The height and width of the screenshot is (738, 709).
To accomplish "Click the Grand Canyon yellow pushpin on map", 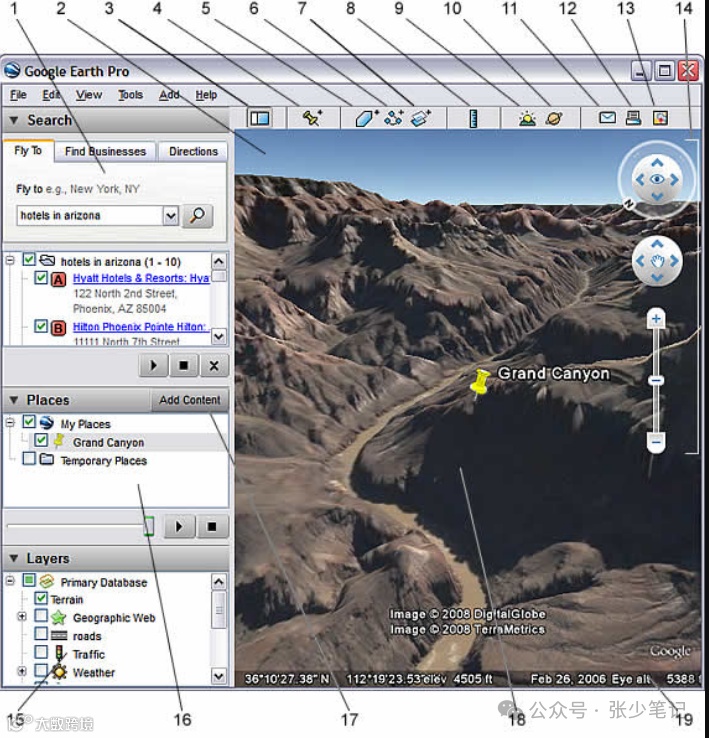I will (480, 382).
